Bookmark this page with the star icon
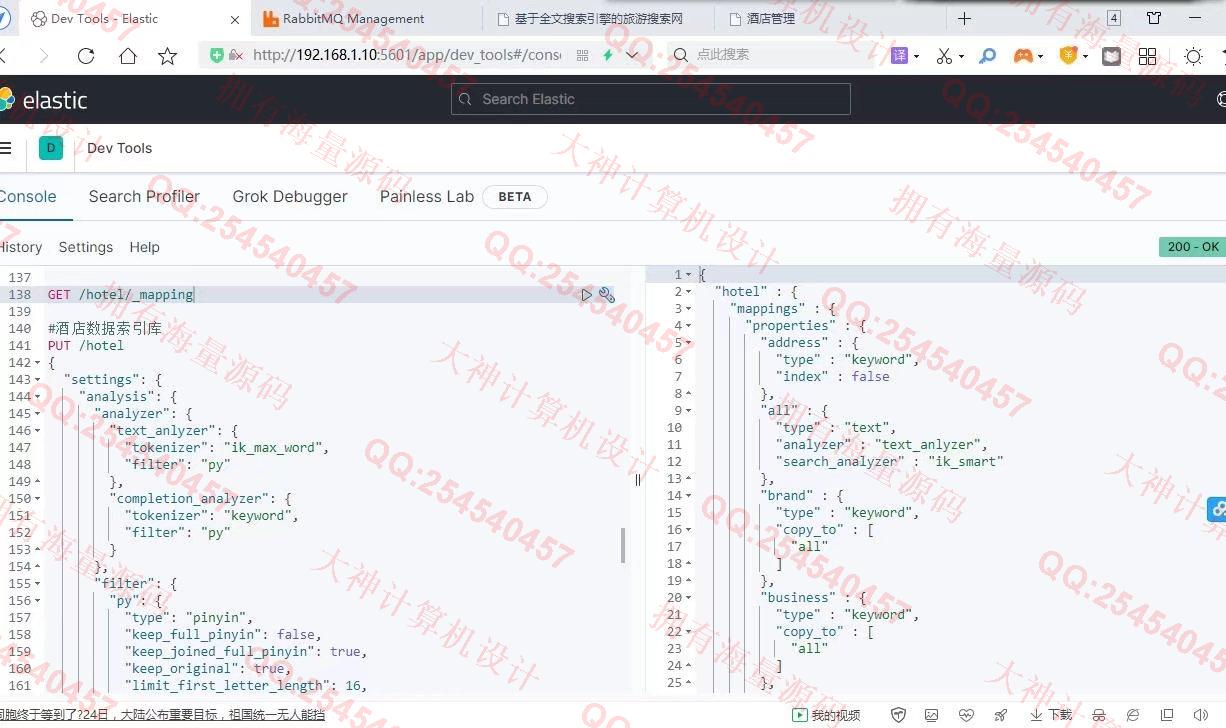 (x=167, y=56)
